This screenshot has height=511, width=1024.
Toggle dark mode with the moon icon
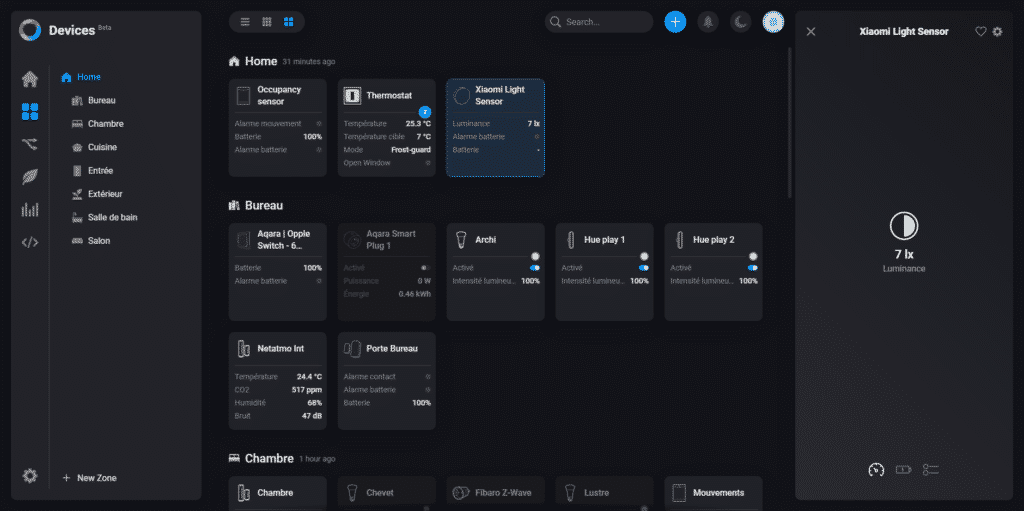(740, 22)
